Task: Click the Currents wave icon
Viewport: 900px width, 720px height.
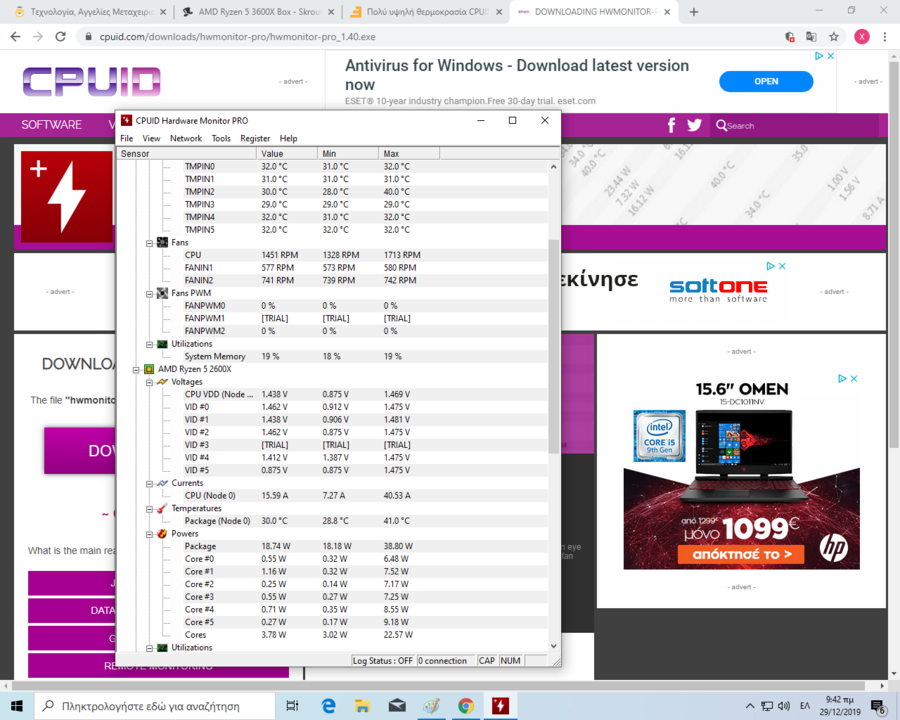Action: (x=162, y=483)
